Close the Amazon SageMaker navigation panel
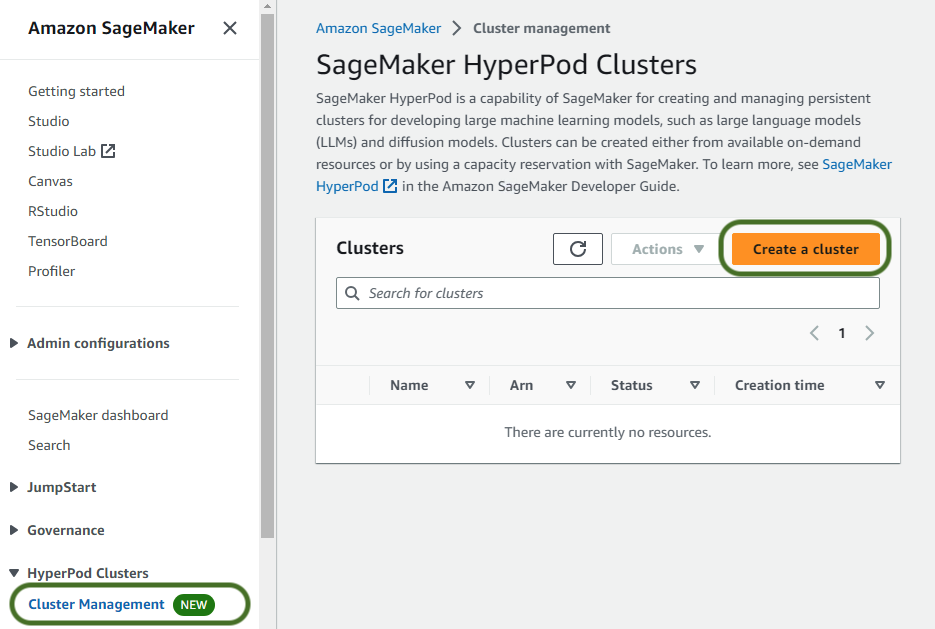 [230, 28]
